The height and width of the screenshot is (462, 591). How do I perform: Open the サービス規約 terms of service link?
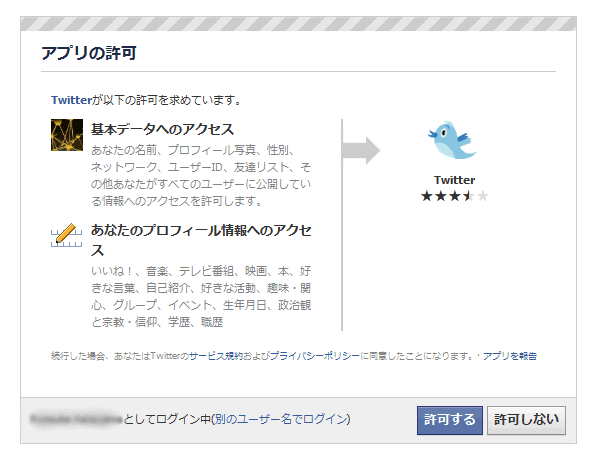point(216,356)
